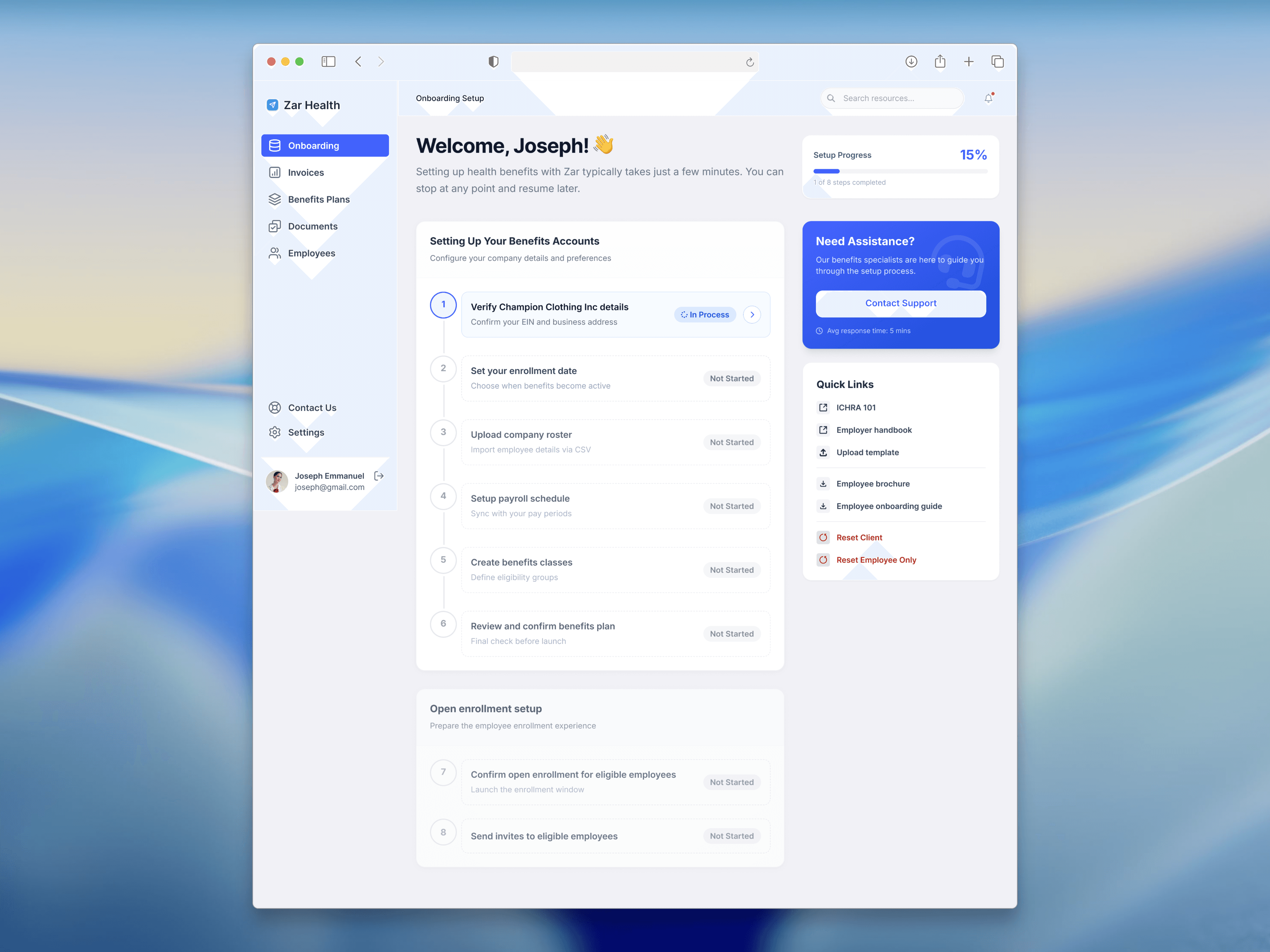Click the Employee brochure download icon
1270x952 pixels.
[823, 484]
